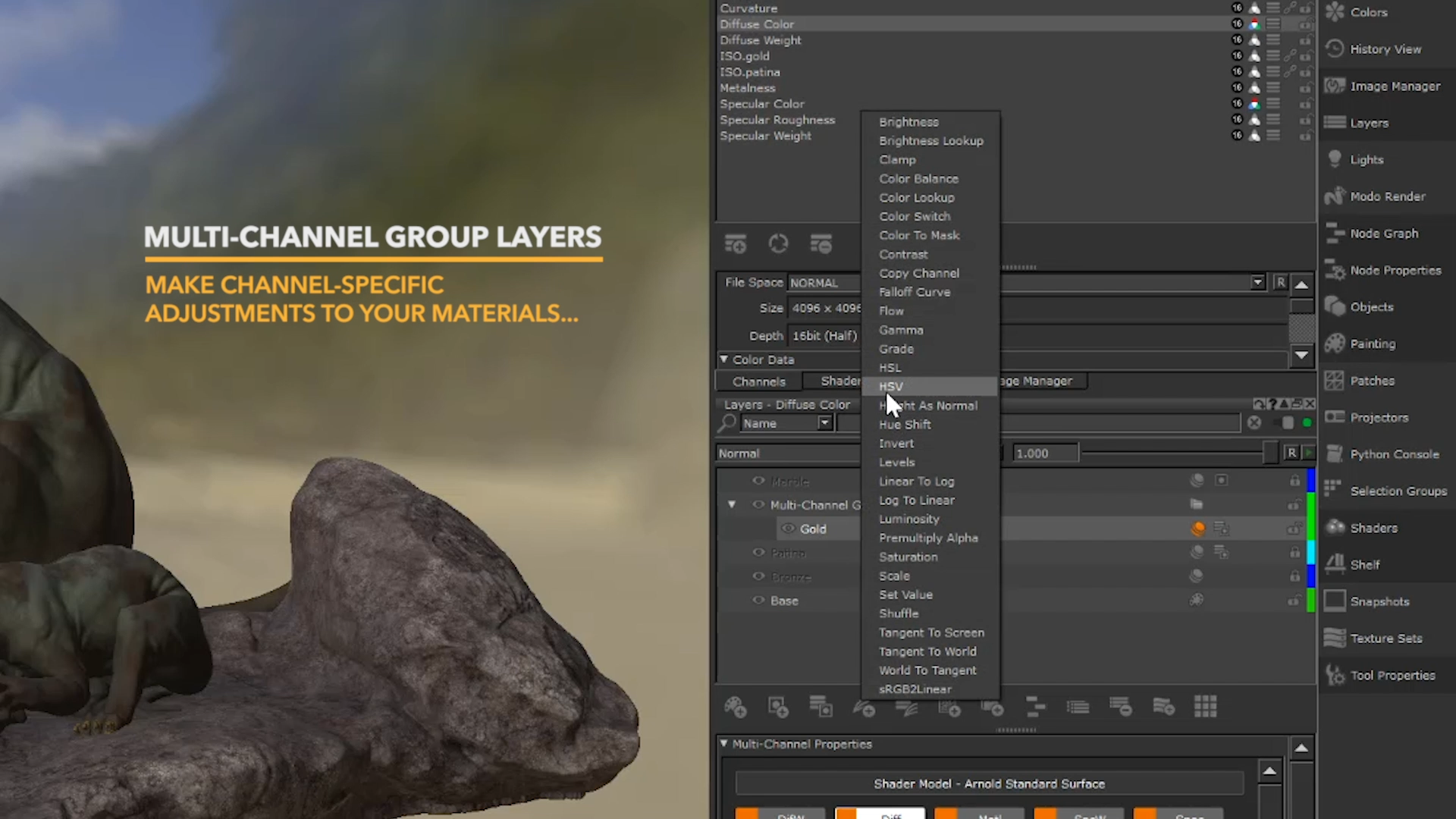Click the History View icon

[x=1335, y=49]
